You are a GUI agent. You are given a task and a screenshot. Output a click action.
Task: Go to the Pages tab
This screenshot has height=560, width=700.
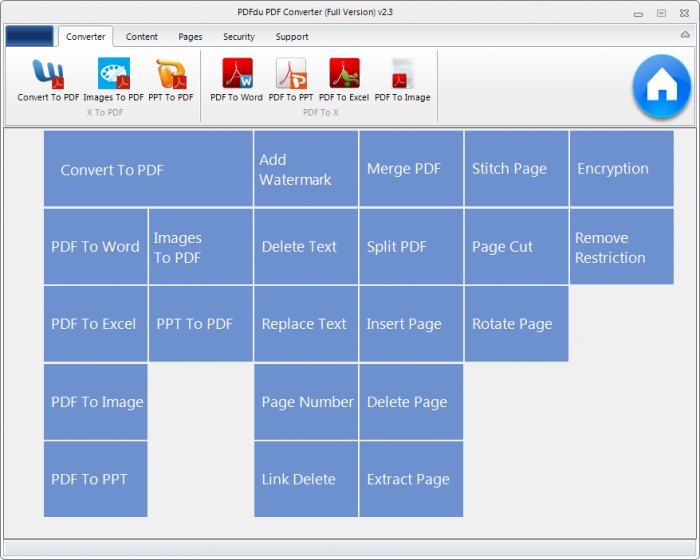tap(190, 37)
